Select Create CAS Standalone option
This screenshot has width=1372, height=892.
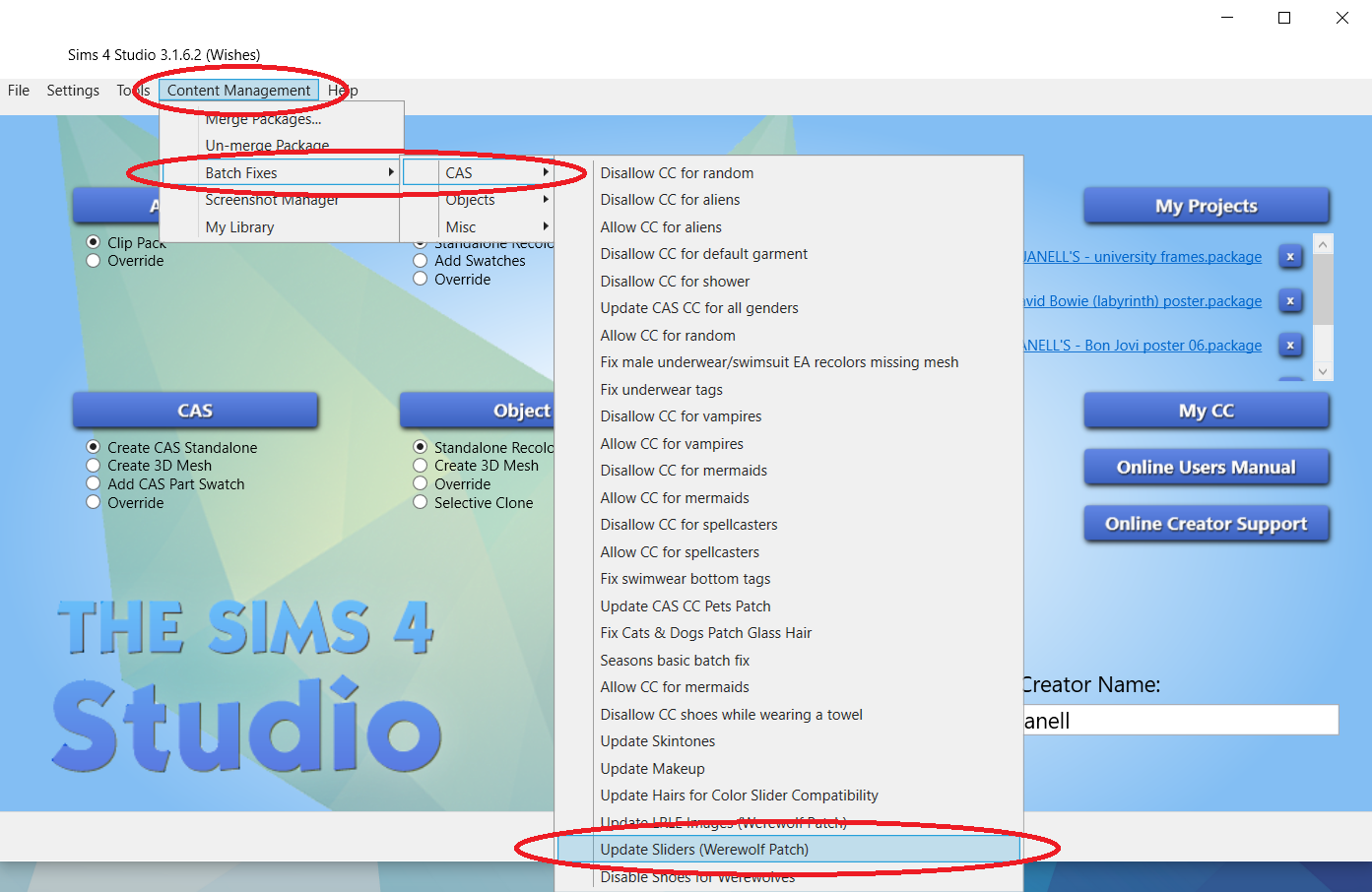94,447
